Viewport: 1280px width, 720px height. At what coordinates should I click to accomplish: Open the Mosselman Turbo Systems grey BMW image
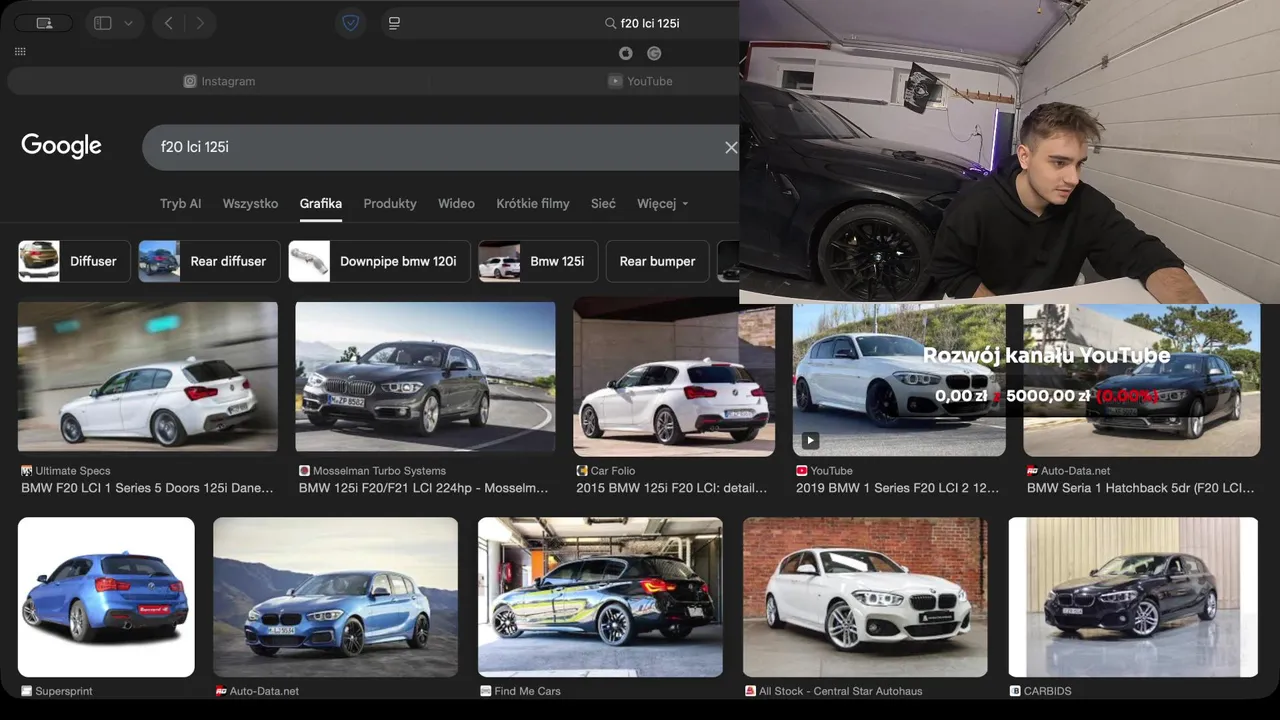click(425, 377)
